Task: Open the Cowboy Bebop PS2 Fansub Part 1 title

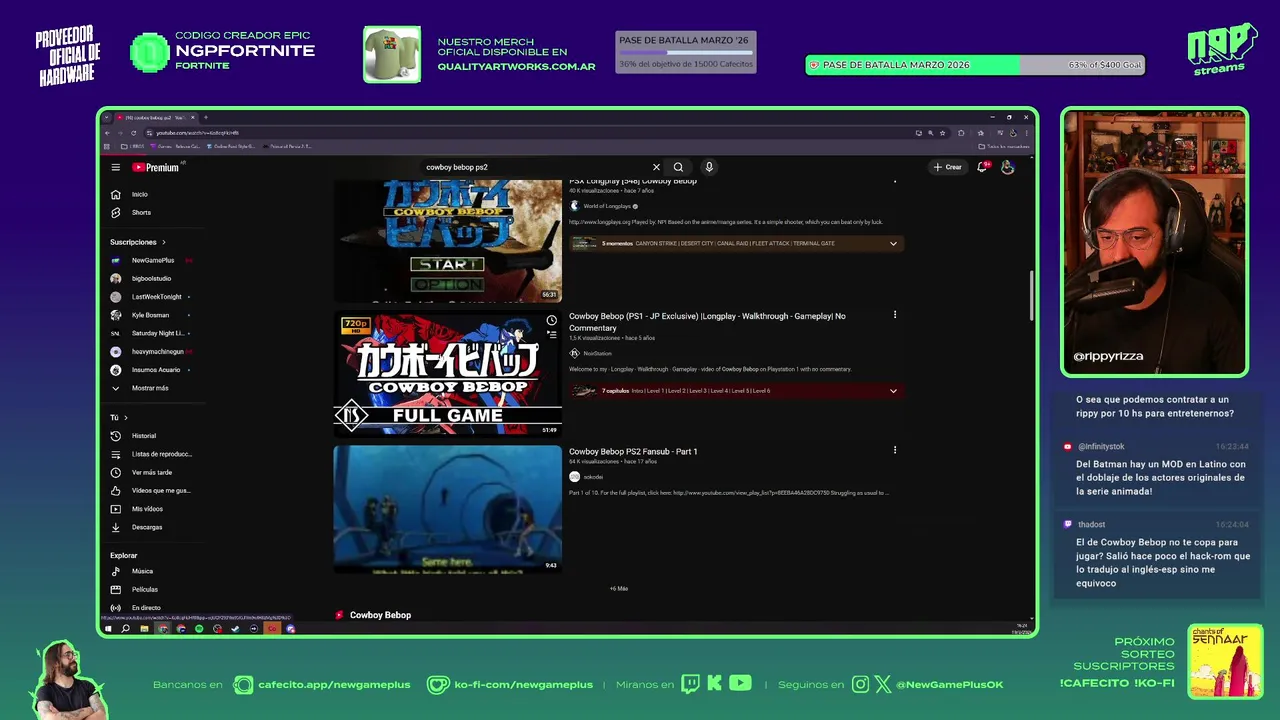Action: (633, 451)
